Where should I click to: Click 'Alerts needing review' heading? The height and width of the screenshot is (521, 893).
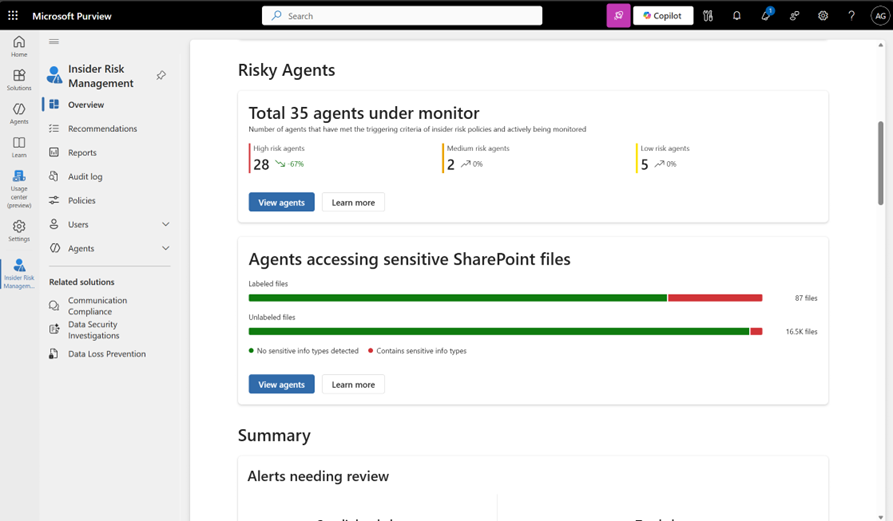coord(318,476)
